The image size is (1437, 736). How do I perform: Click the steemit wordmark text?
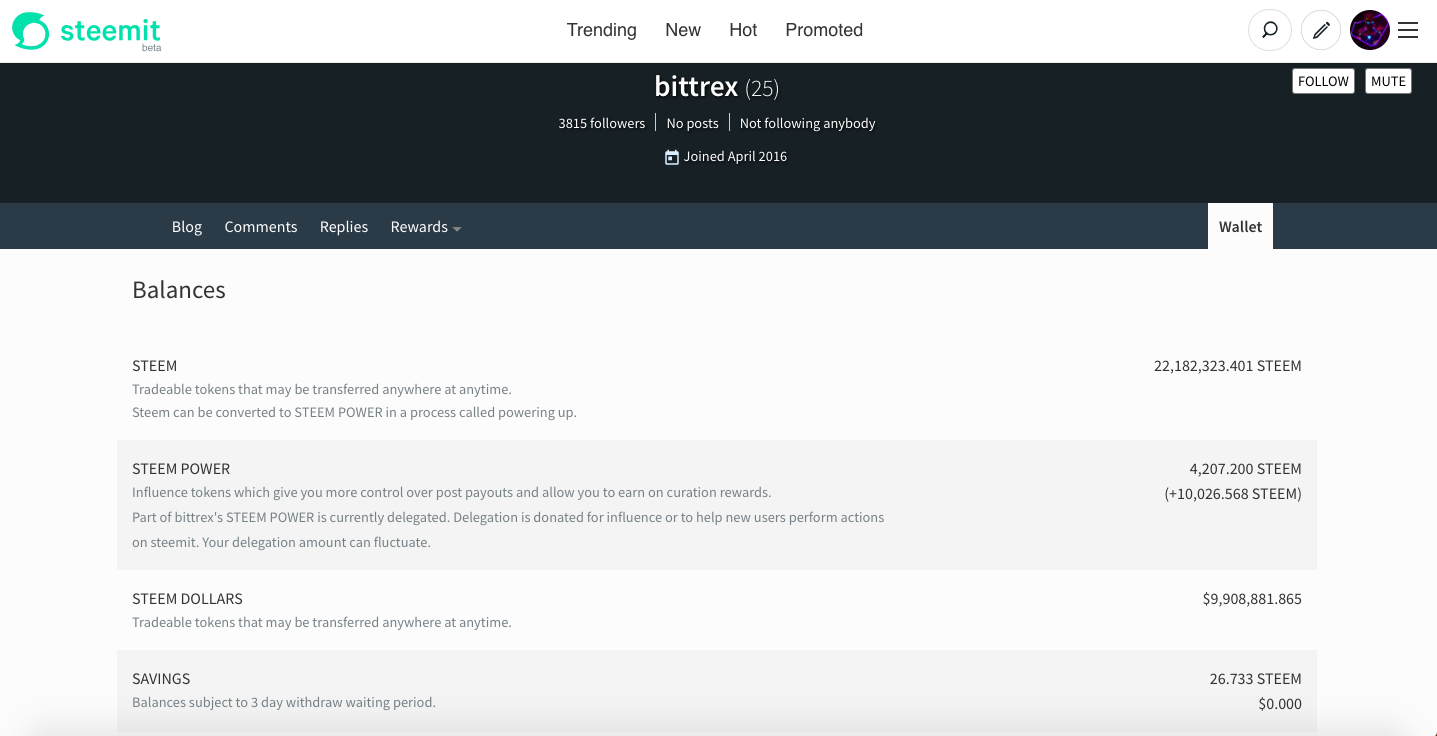coord(110,30)
